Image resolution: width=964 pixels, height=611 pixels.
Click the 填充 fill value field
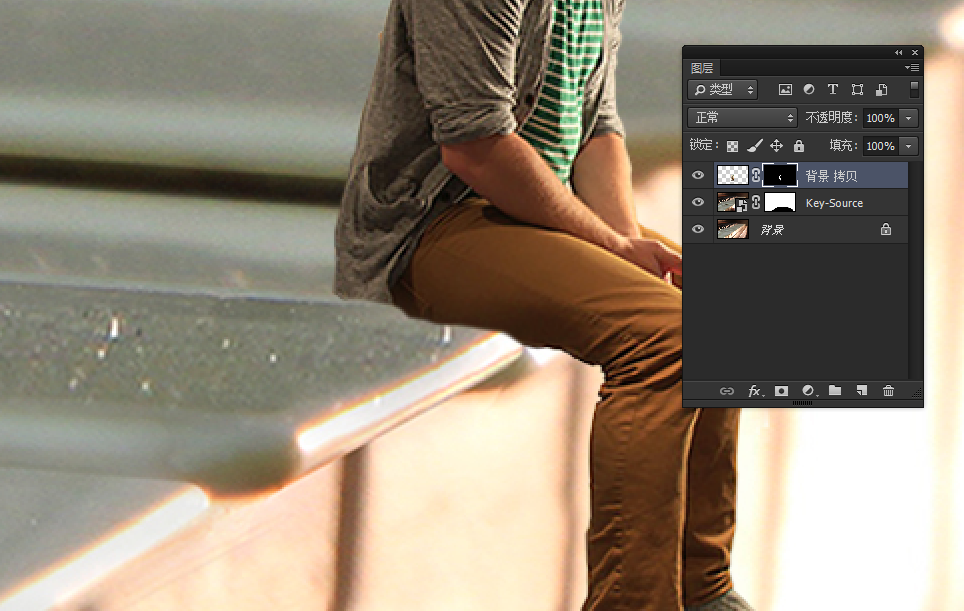point(880,146)
